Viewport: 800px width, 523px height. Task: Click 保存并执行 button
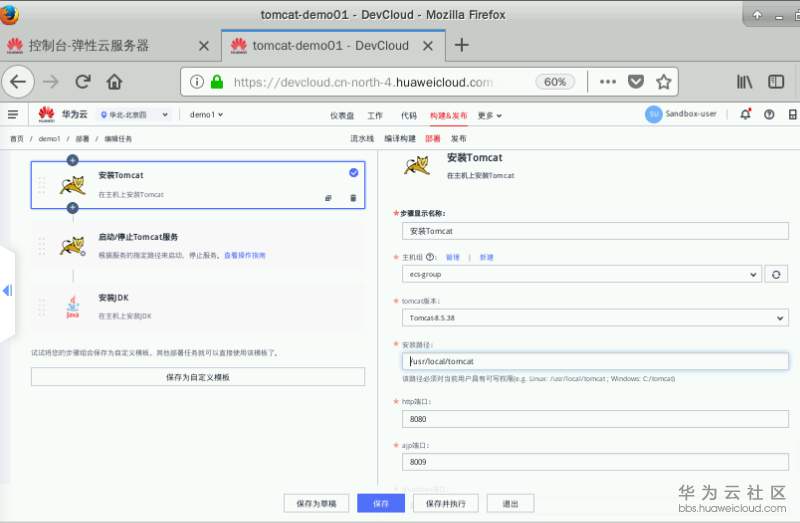click(446, 504)
